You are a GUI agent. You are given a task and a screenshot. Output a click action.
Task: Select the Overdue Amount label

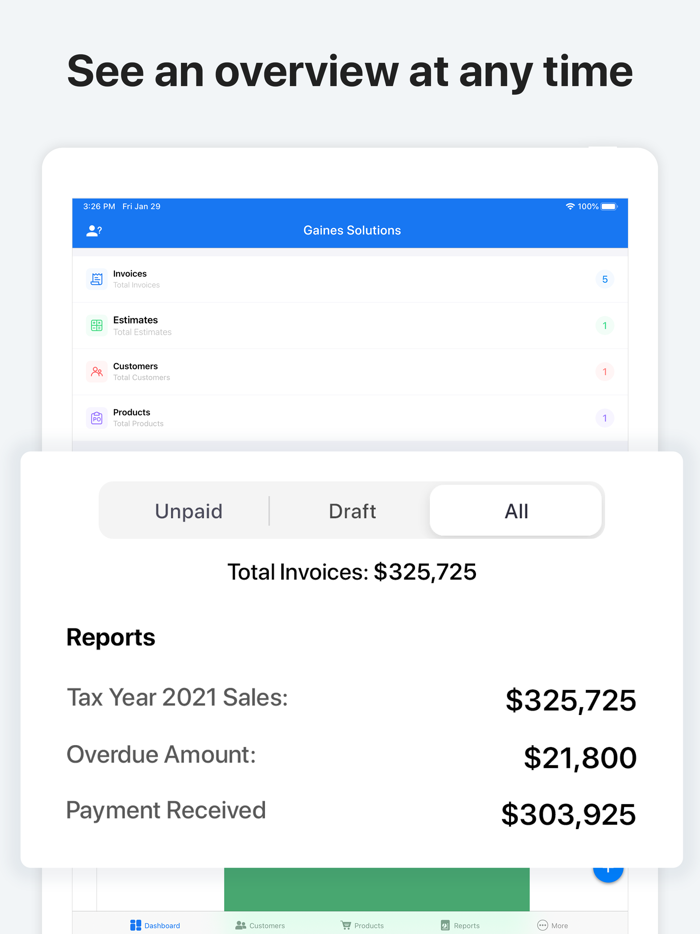tap(161, 755)
